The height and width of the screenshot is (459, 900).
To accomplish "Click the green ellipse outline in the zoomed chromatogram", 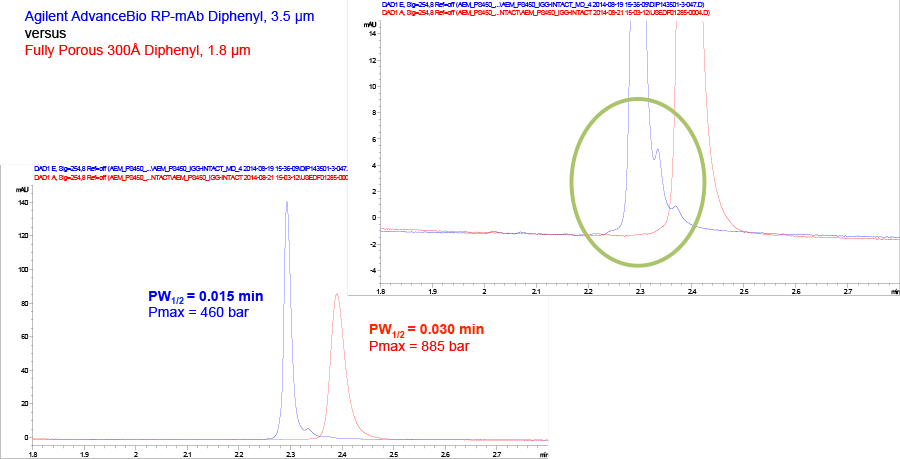I will click(572, 182).
